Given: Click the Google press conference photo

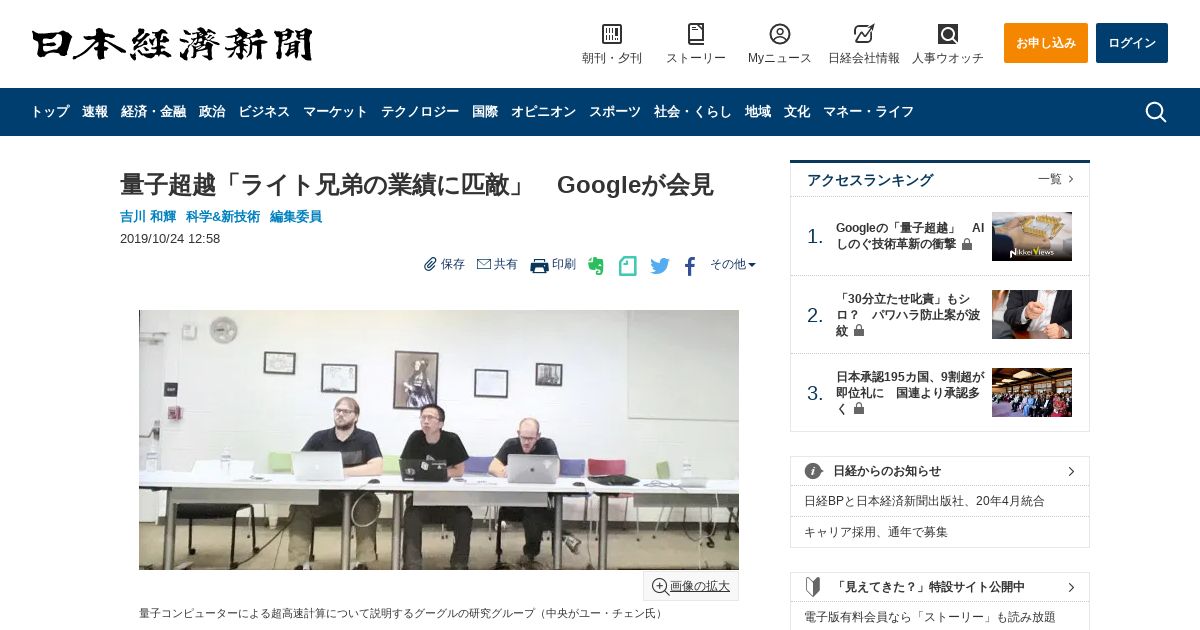Looking at the screenshot, I should pyautogui.click(x=439, y=440).
